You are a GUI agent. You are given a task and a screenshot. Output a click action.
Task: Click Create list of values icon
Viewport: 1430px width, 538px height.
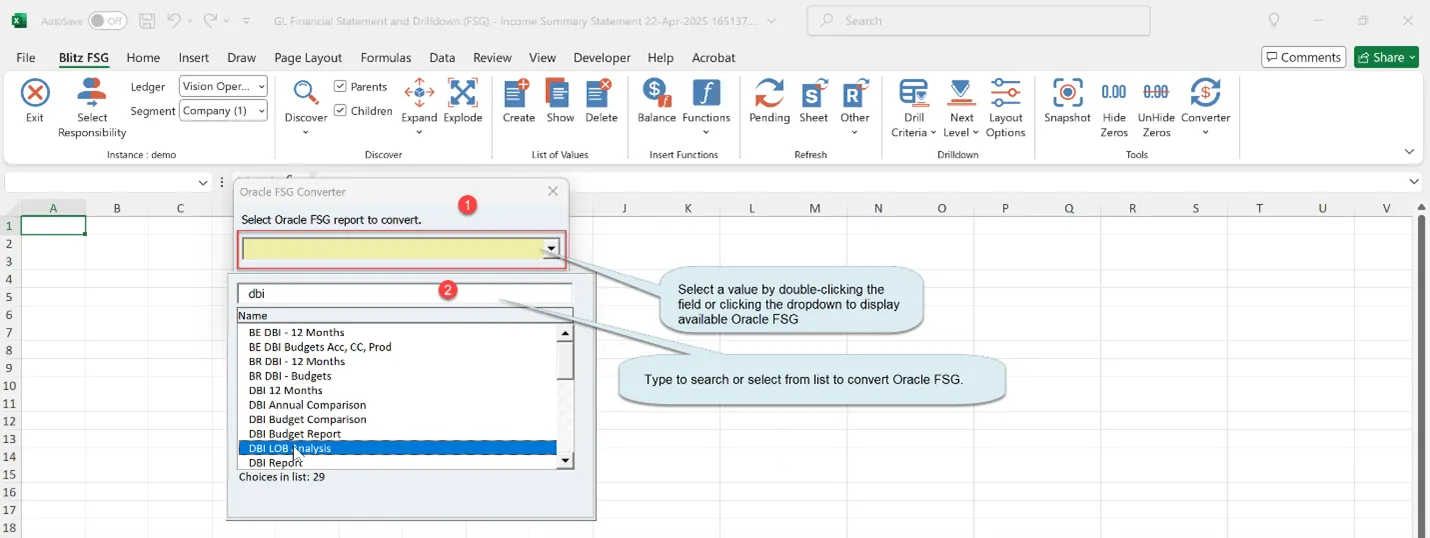pos(518,94)
